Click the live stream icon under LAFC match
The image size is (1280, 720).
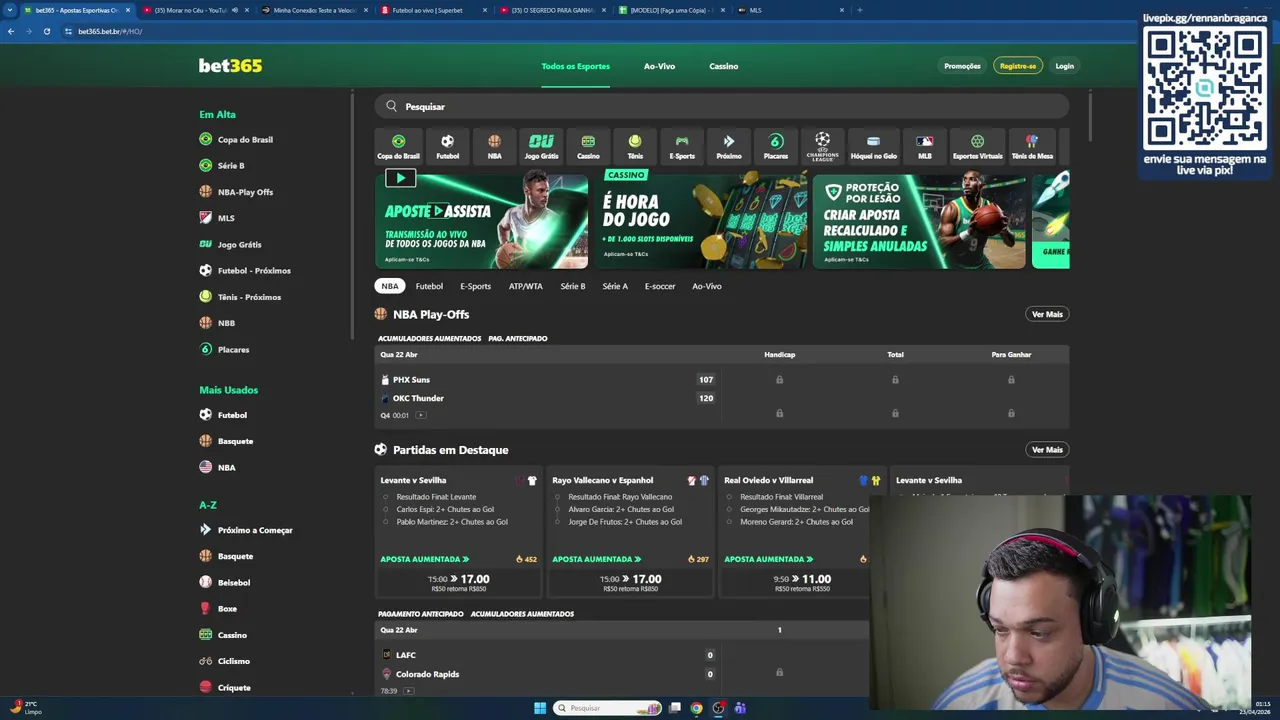pos(408,691)
